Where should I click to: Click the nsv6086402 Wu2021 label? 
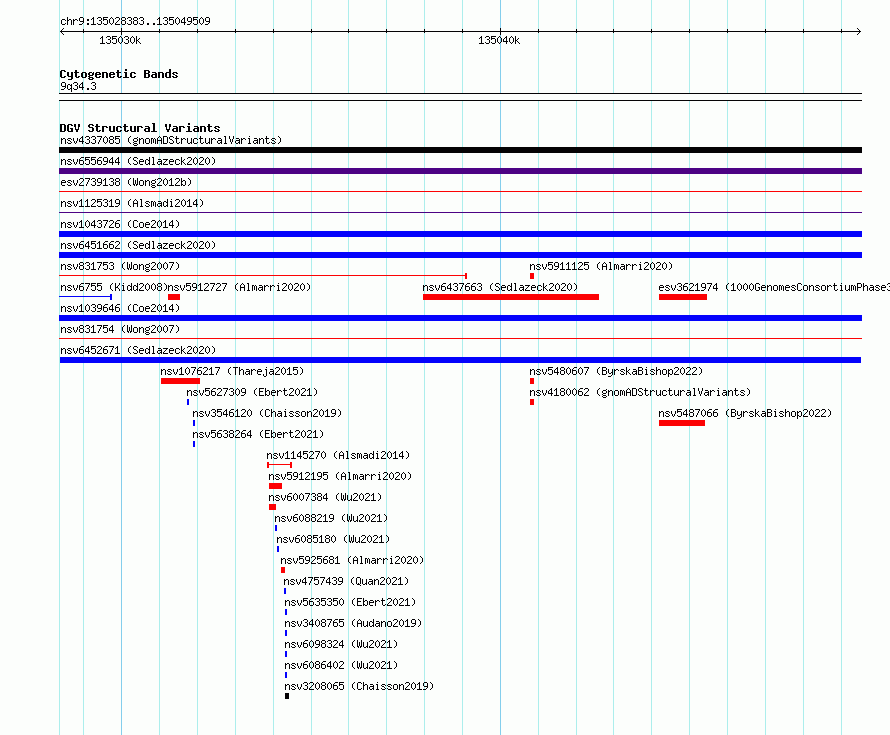(x=341, y=665)
